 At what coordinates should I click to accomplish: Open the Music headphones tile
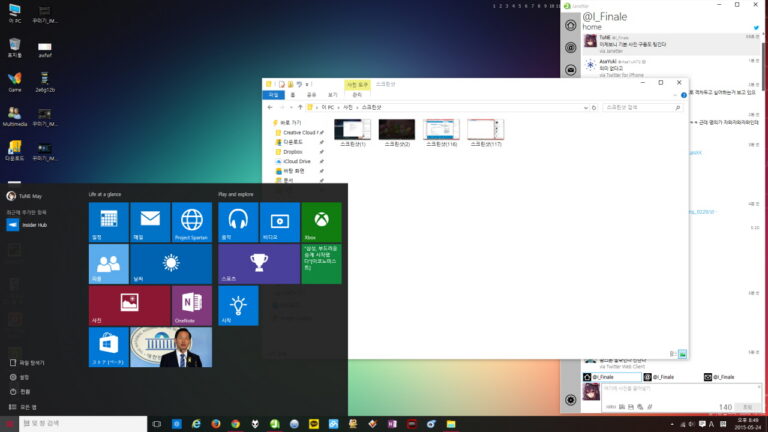click(x=238, y=222)
